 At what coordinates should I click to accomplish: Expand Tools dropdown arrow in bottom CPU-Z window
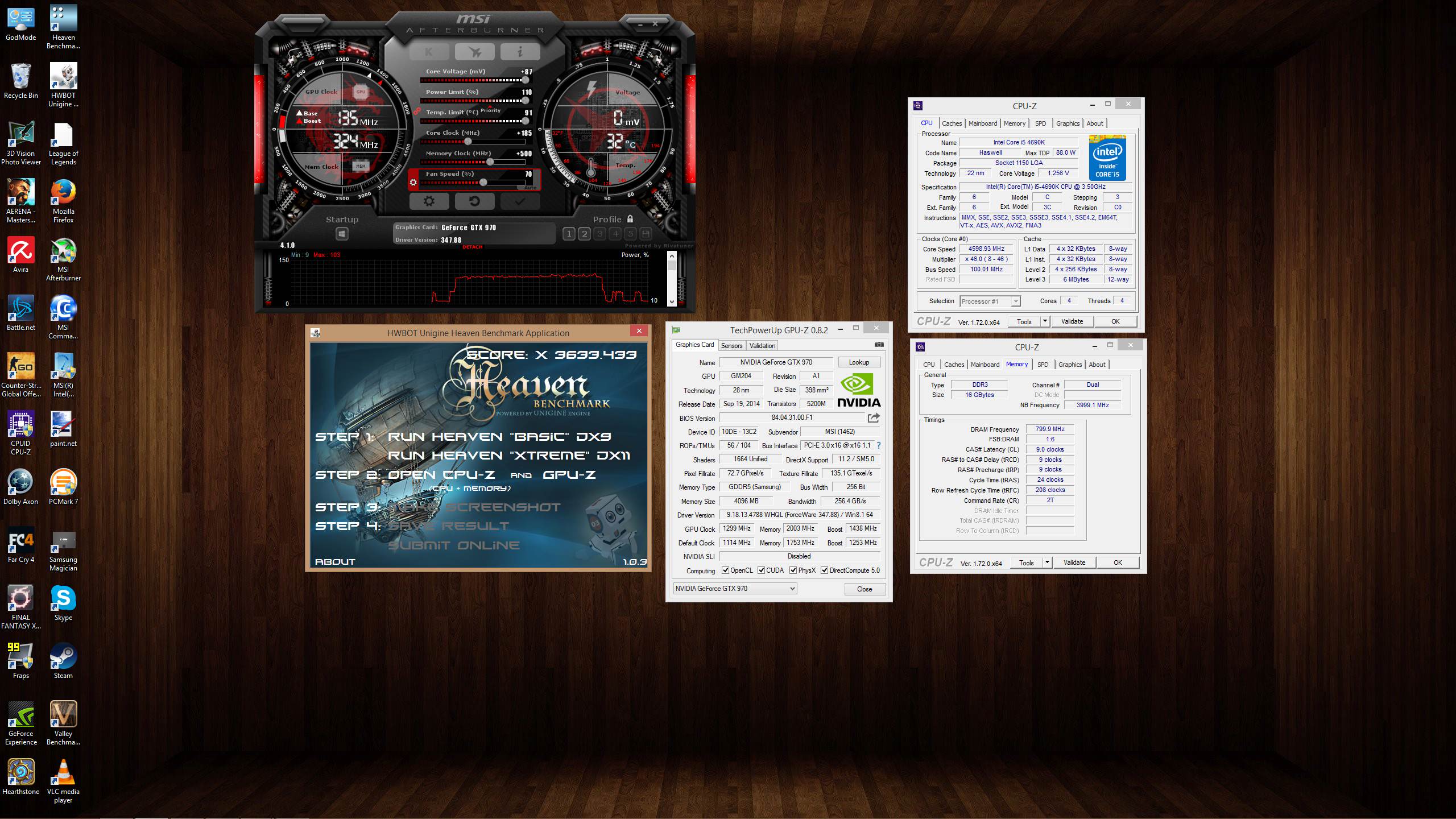pos(1046,562)
